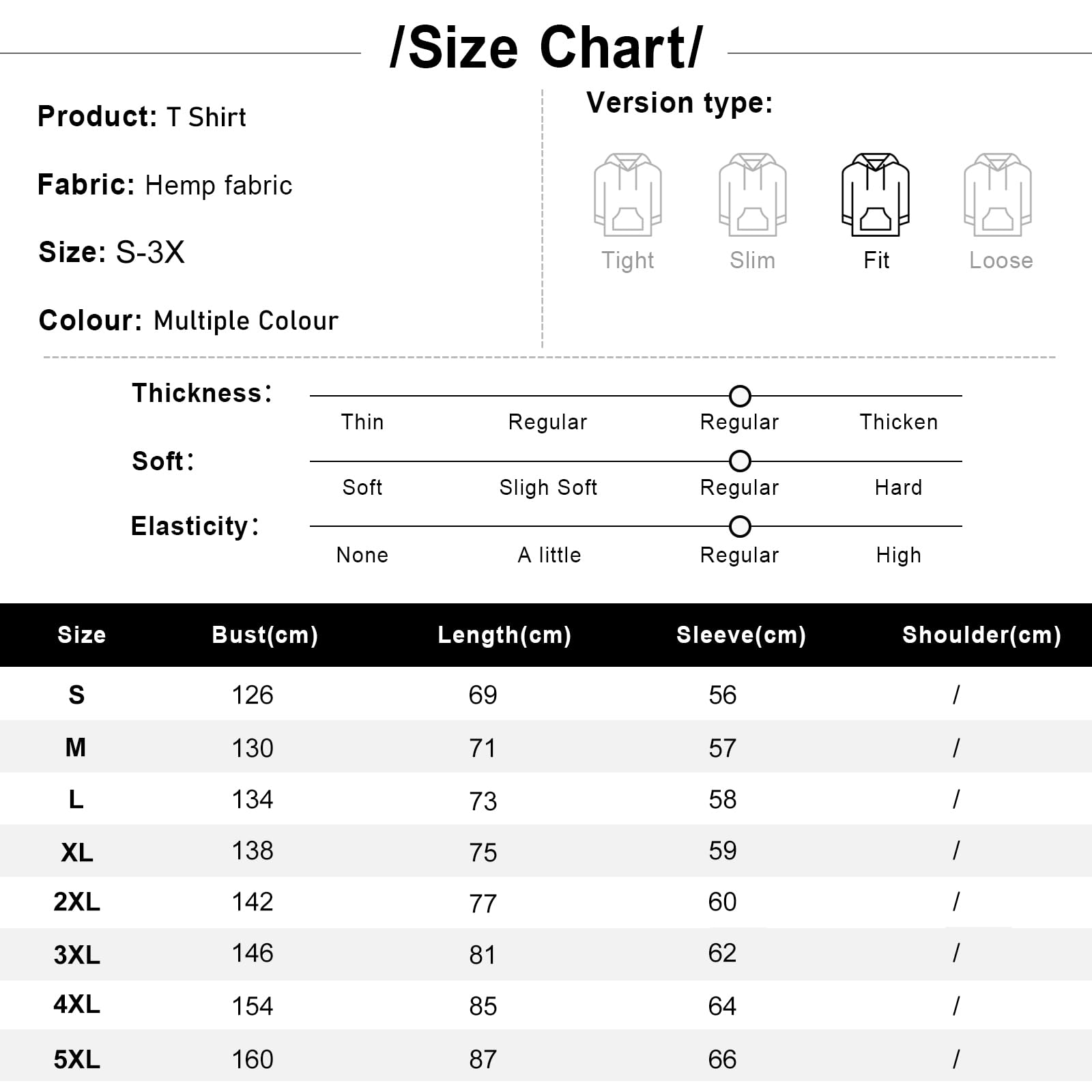The height and width of the screenshot is (1092, 1092).
Task: Click the bust value 126 for S
Action: tap(253, 695)
